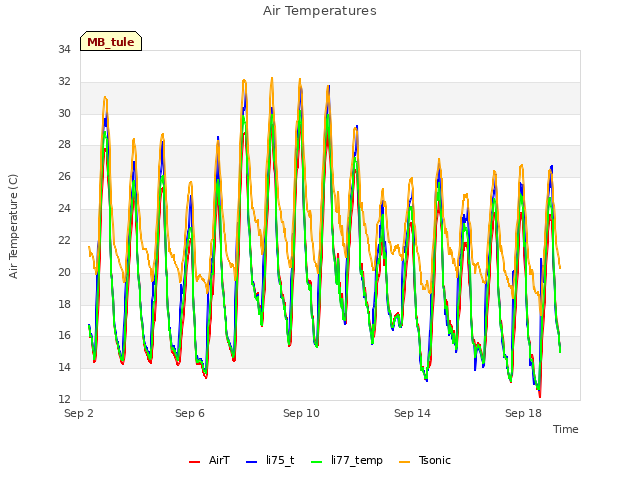The width and height of the screenshot is (640, 480).
Task: Select the li77_temp legend label
Action: tap(357, 460)
